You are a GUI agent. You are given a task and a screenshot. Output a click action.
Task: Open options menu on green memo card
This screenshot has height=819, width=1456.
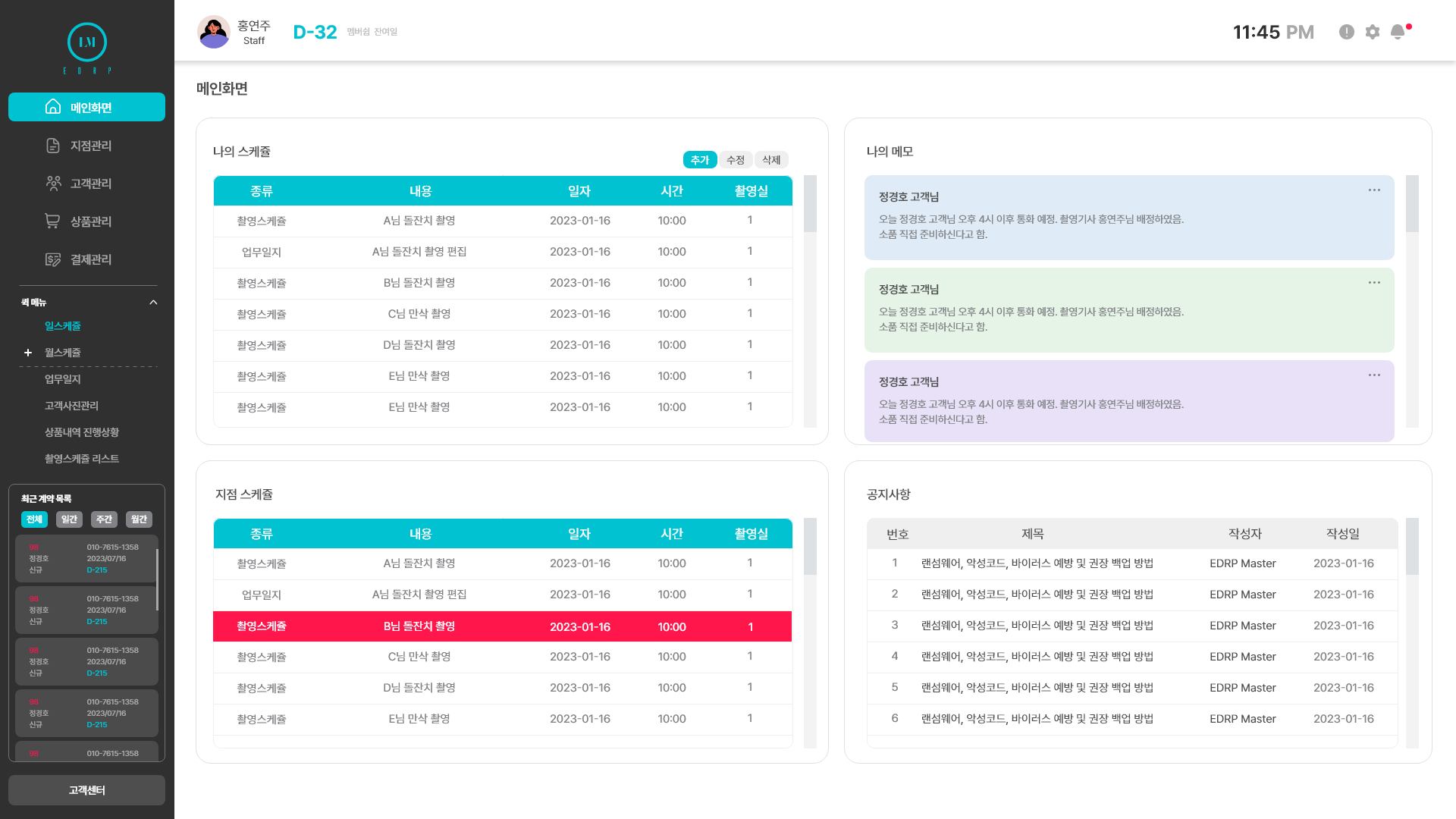(x=1374, y=283)
